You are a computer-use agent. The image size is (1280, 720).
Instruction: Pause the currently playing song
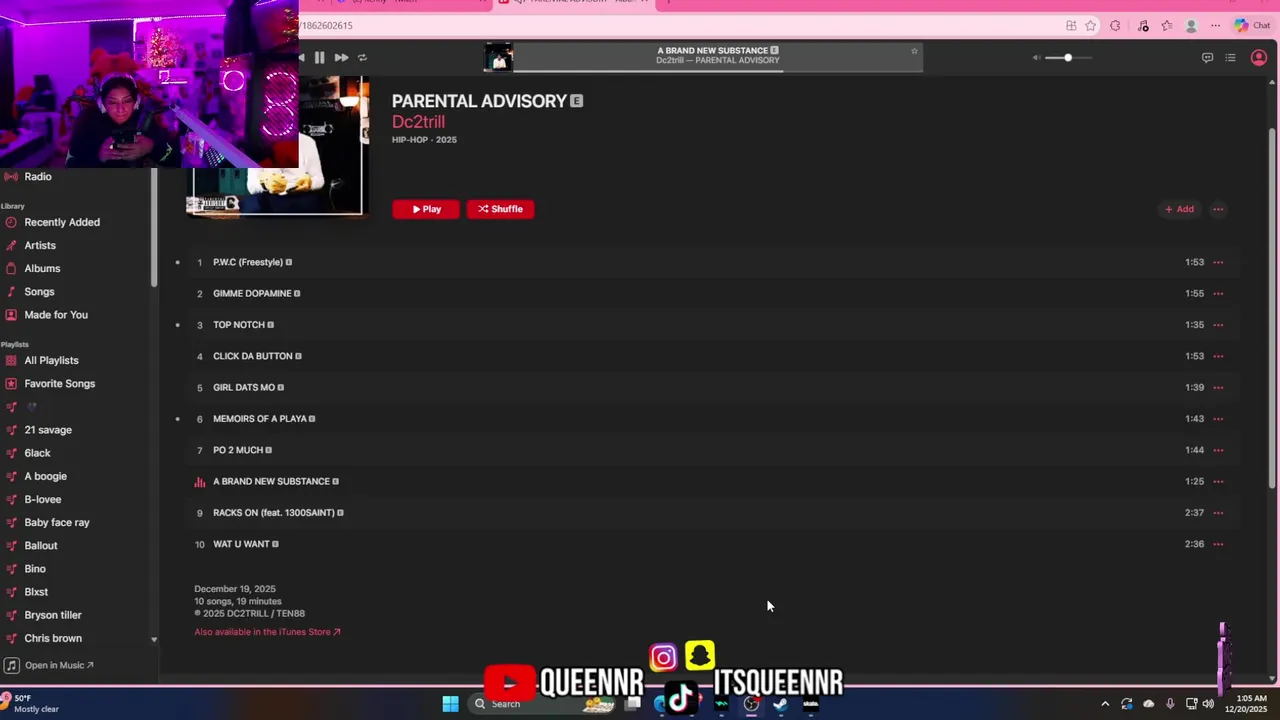click(x=319, y=58)
